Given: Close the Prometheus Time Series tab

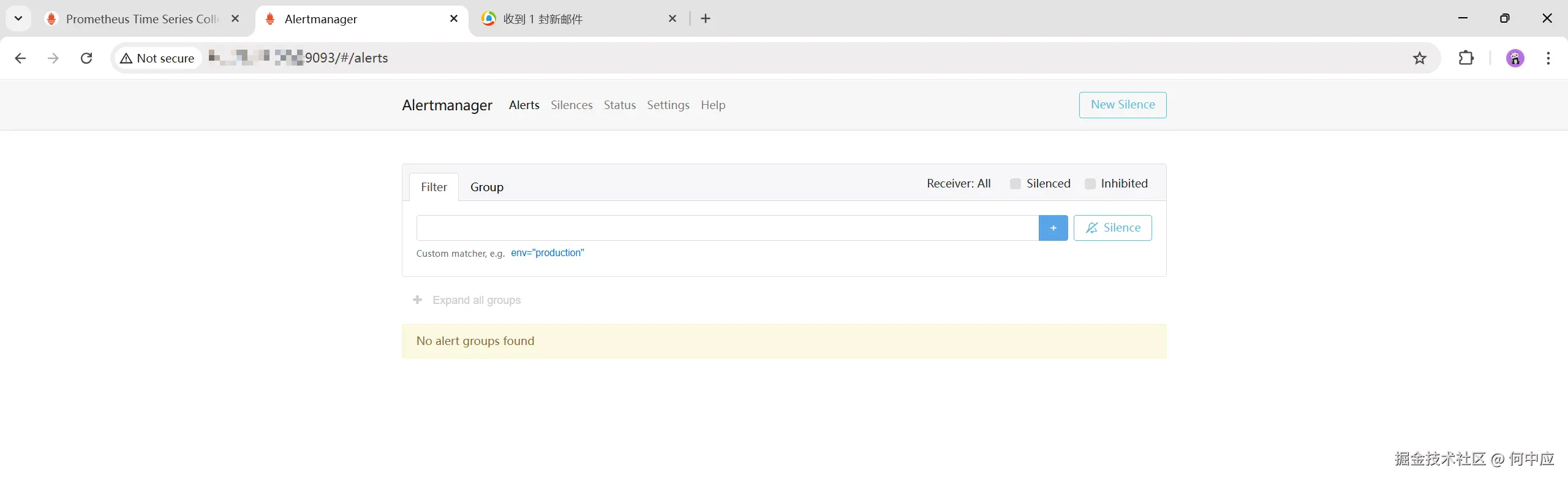Looking at the screenshot, I should pos(235,18).
